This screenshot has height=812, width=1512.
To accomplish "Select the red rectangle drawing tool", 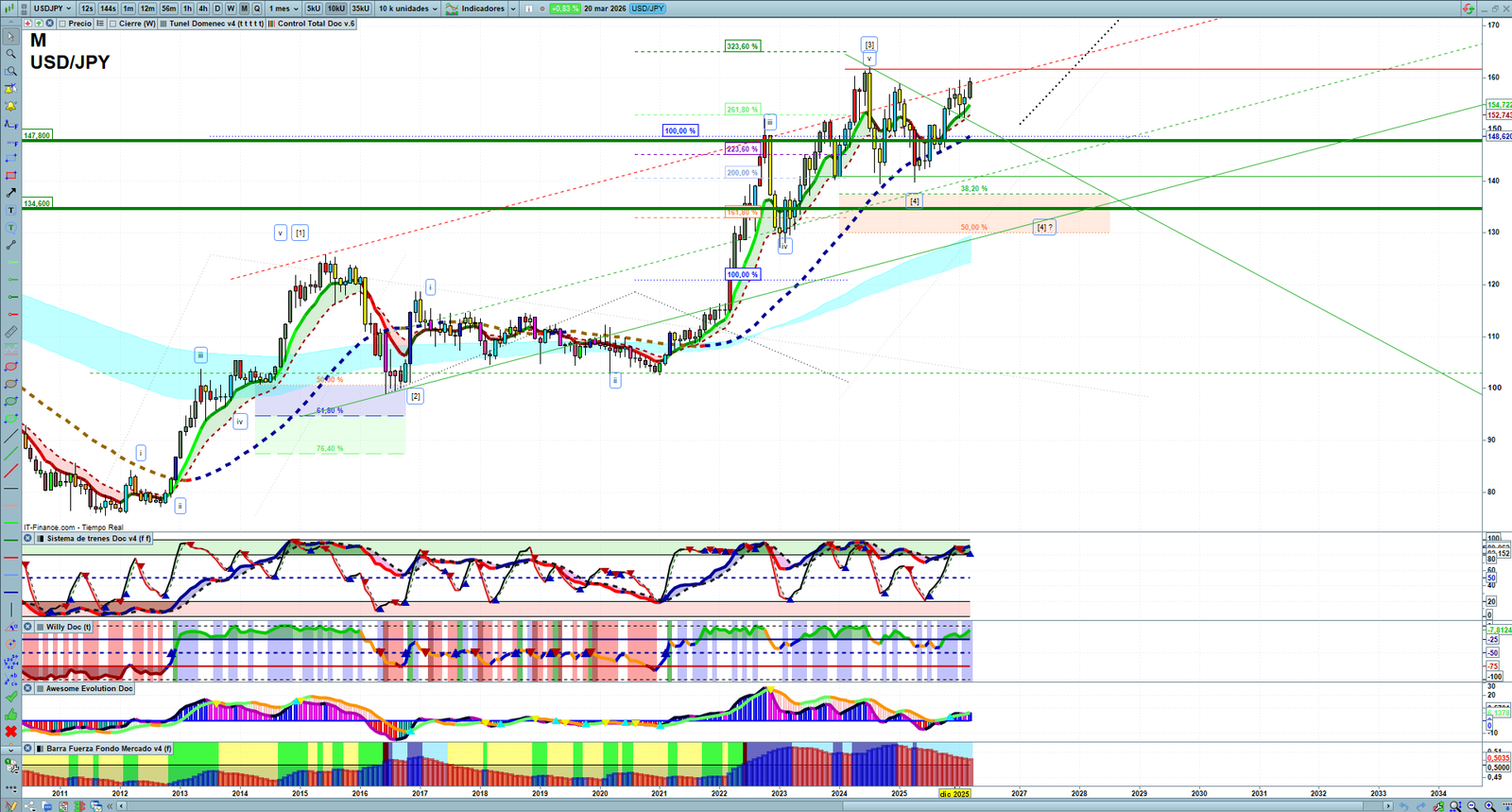I will 10,176.
